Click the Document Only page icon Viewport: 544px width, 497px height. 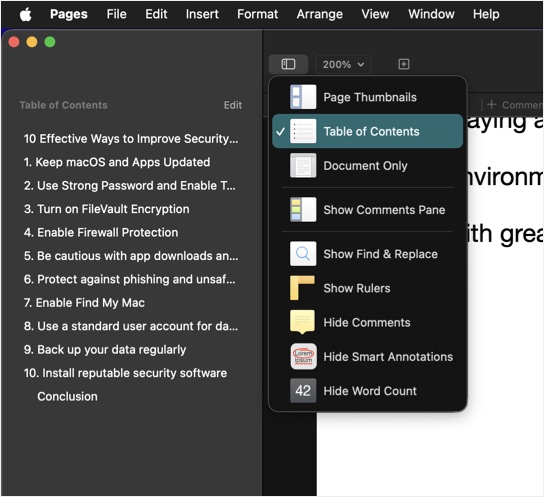click(x=303, y=165)
